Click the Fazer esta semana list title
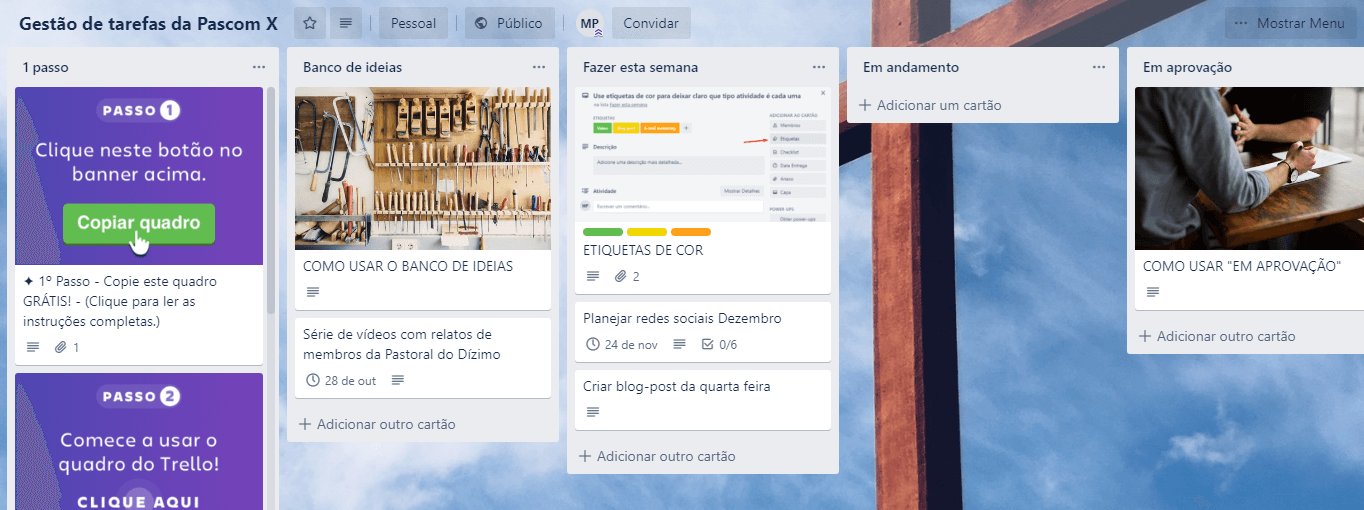Viewport: 1364px width, 510px height. point(641,67)
